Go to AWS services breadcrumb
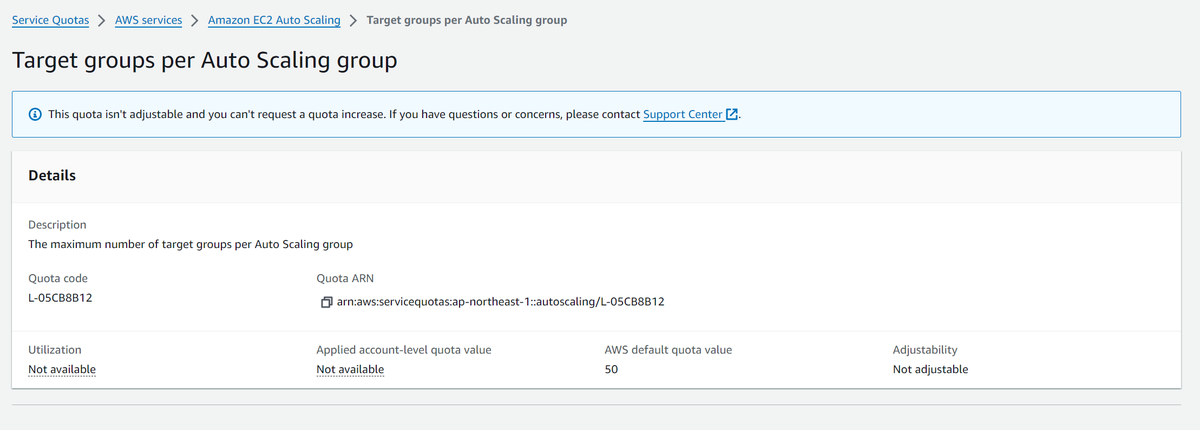1200x430 pixels. (x=149, y=20)
